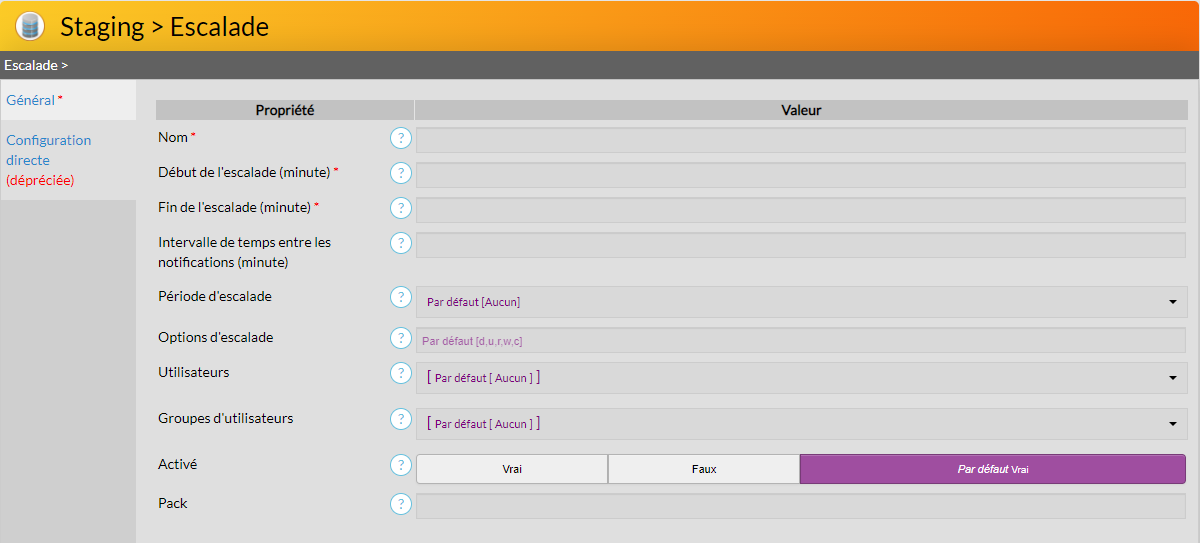Open help for Options d'escalade
Viewport: 1200px width, 543px height.
[401, 339]
